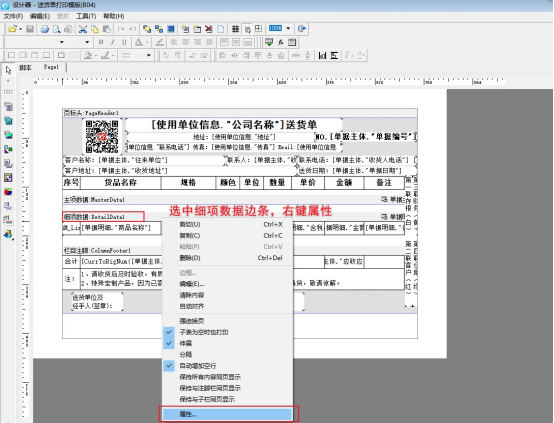Select the object pointer tool in the sidebar
554x423 pixels.
(x=8, y=70)
